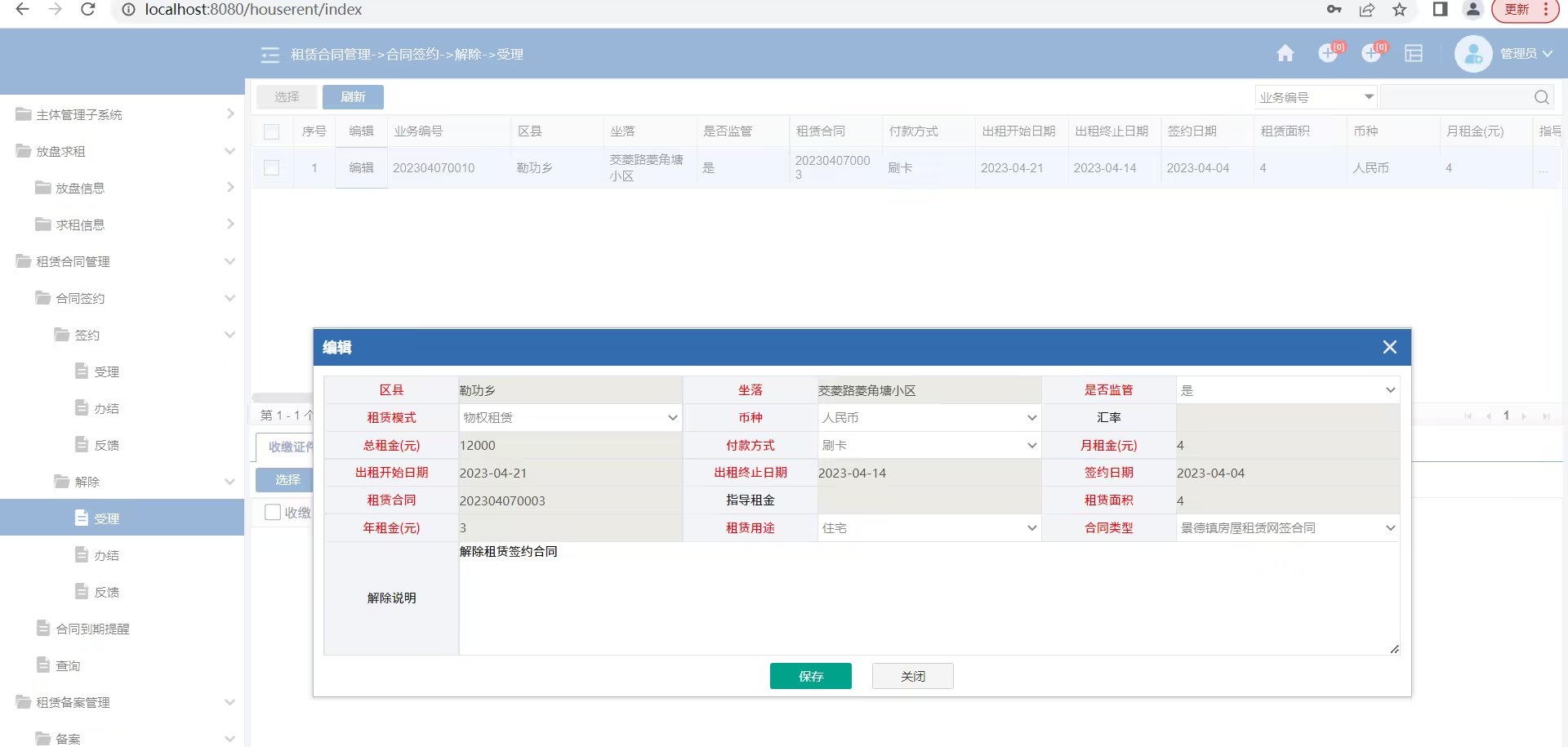The width and height of the screenshot is (1568, 747).
Task: Open 办结 under 解除 in sidebar
Action: (x=106, y=555)
